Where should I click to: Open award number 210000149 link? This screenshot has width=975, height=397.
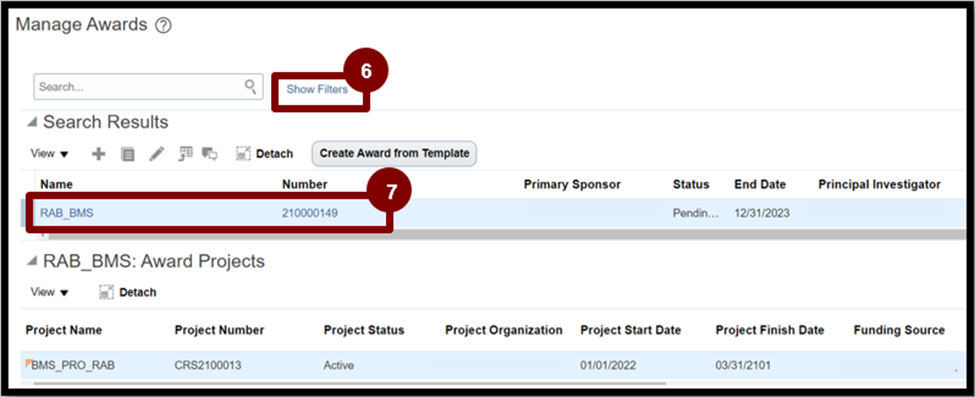click(310, 213)
